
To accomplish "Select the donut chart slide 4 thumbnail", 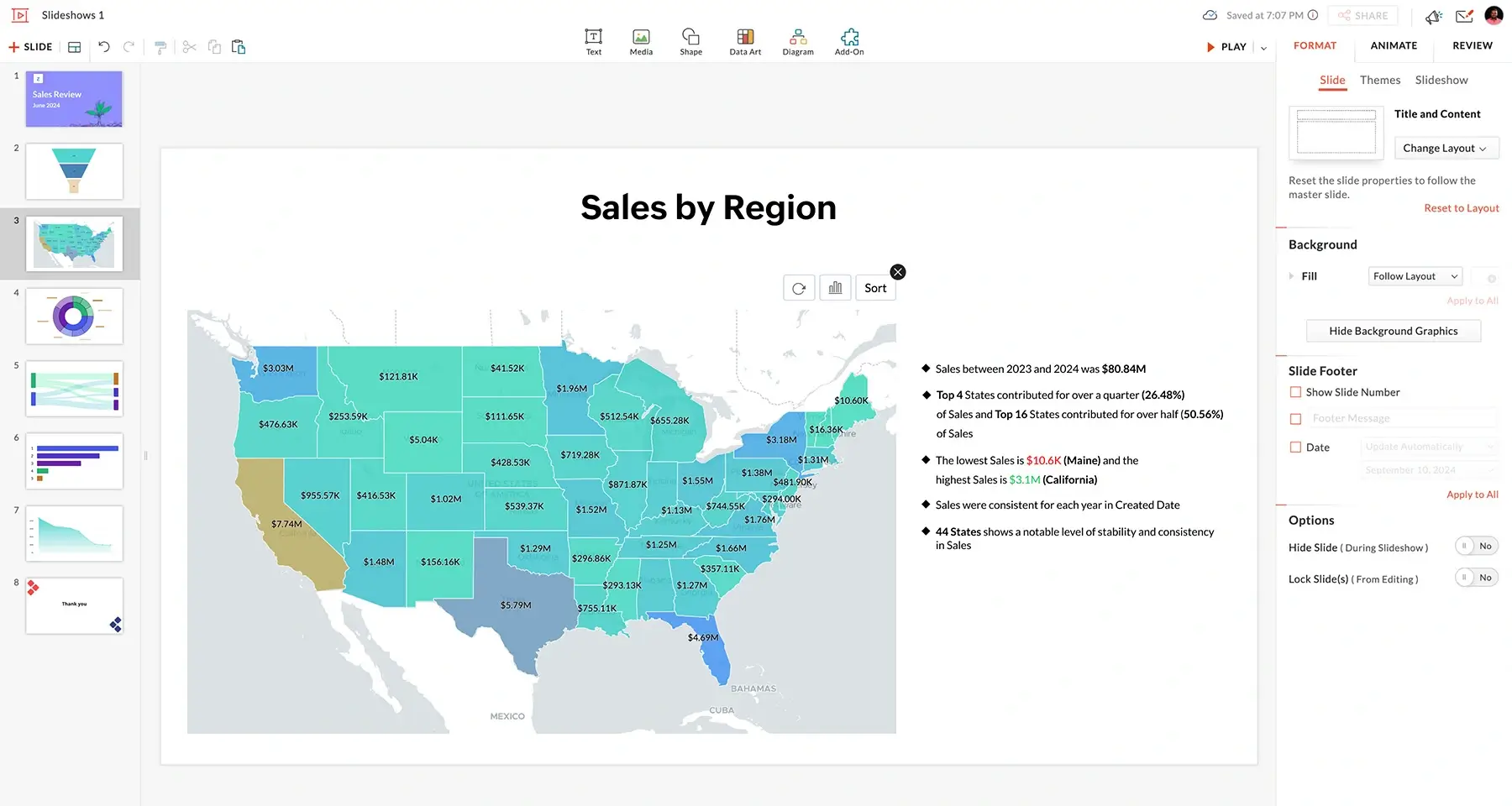I will (x=74, y=317).
